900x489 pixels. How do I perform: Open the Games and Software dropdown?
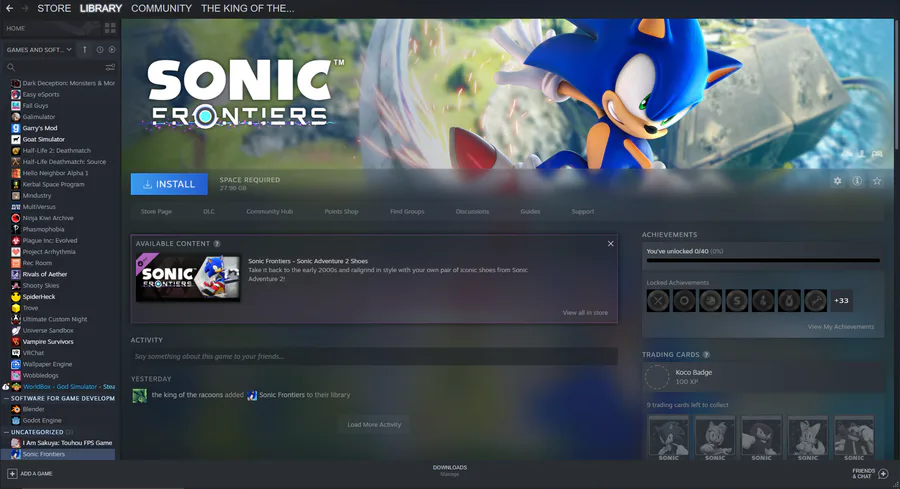[x=39, y=50]
